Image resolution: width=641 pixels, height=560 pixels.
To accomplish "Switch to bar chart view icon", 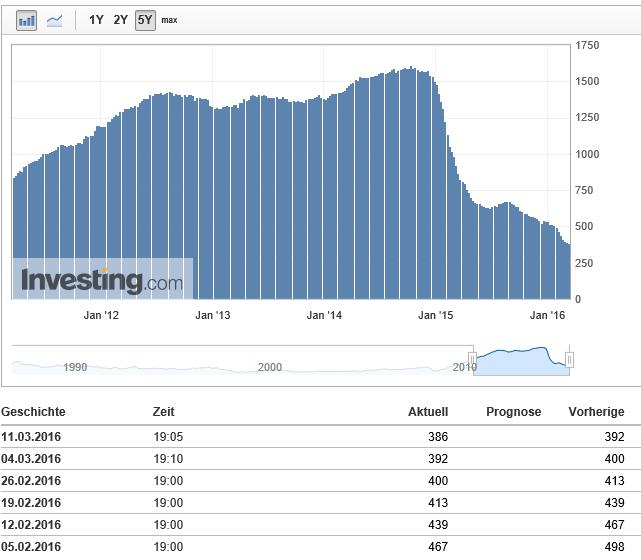I will pos(27,20).
